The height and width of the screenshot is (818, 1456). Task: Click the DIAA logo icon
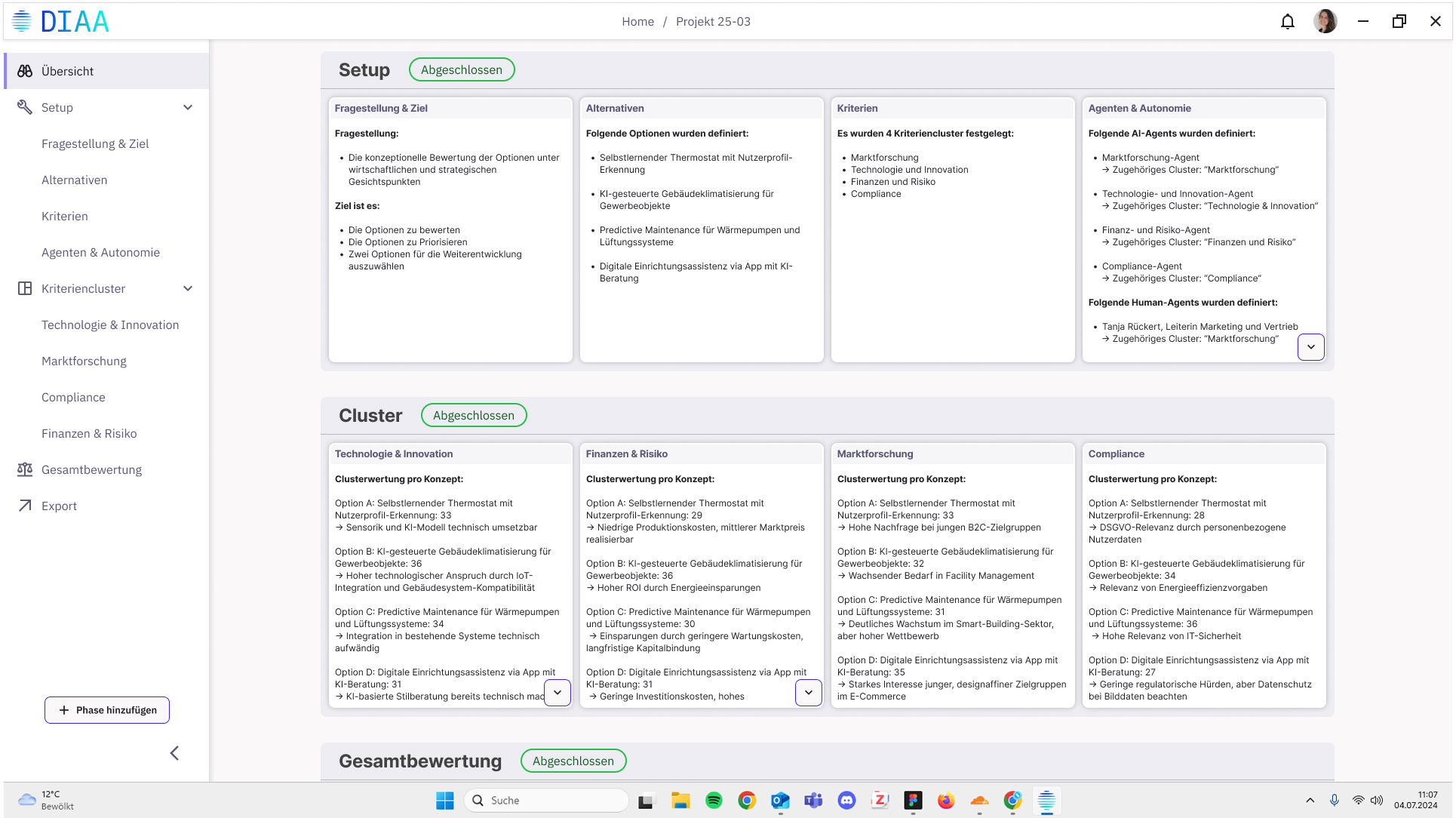[x=22, y=21]
